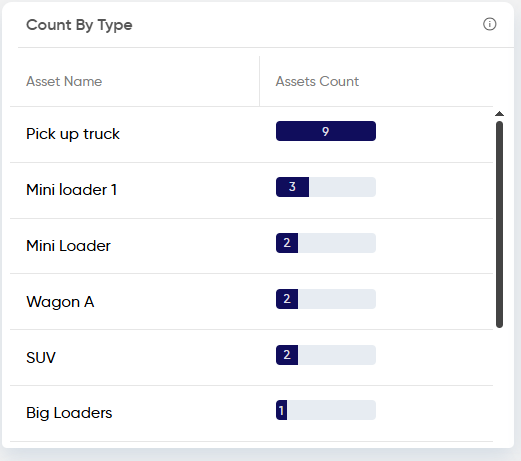The image size is (521, 461).
Task: Select the Big Loaders row
Action: (251, 413)
